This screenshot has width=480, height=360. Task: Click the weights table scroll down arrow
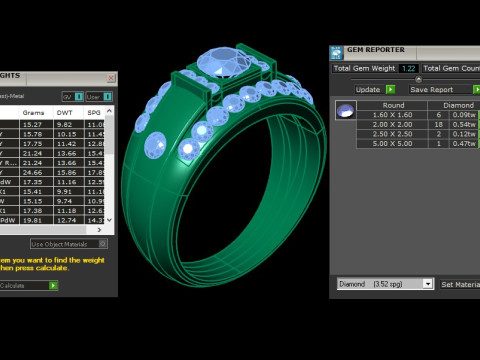coord(109,220)
